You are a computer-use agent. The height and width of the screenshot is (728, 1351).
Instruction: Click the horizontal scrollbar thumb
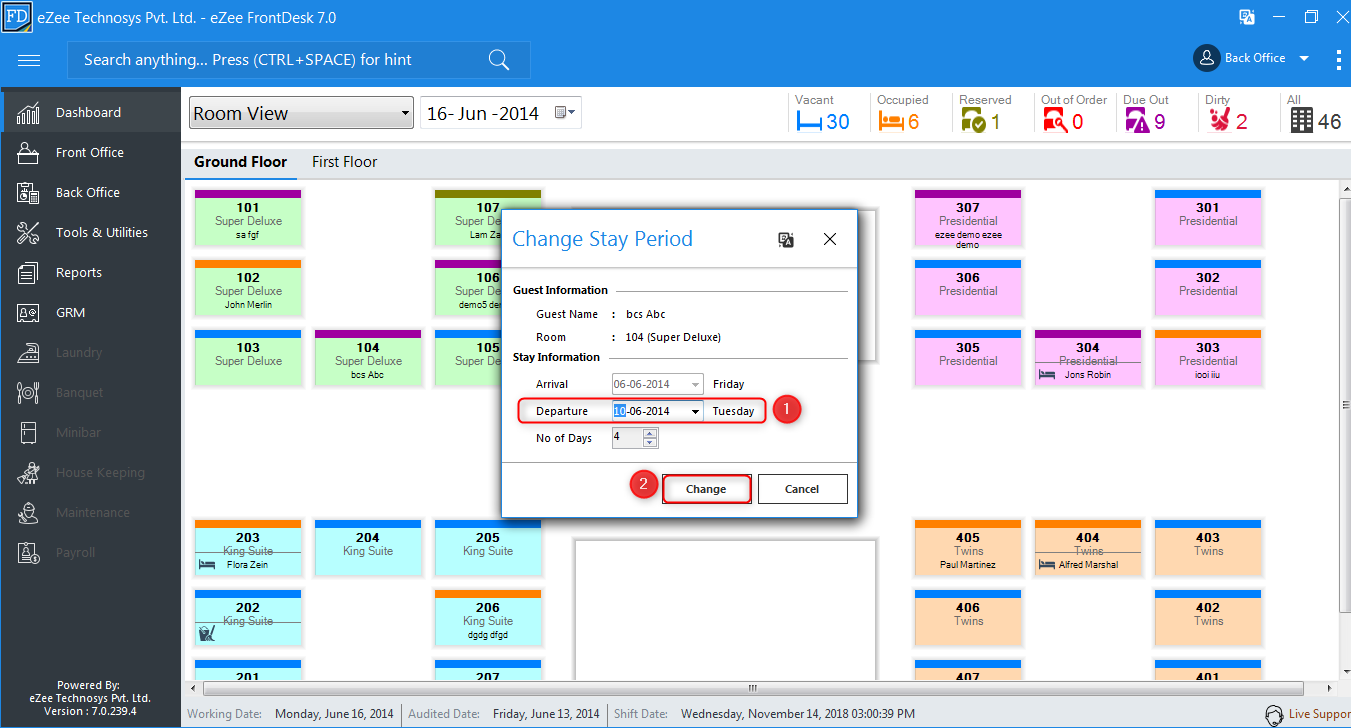click(752, 688)
